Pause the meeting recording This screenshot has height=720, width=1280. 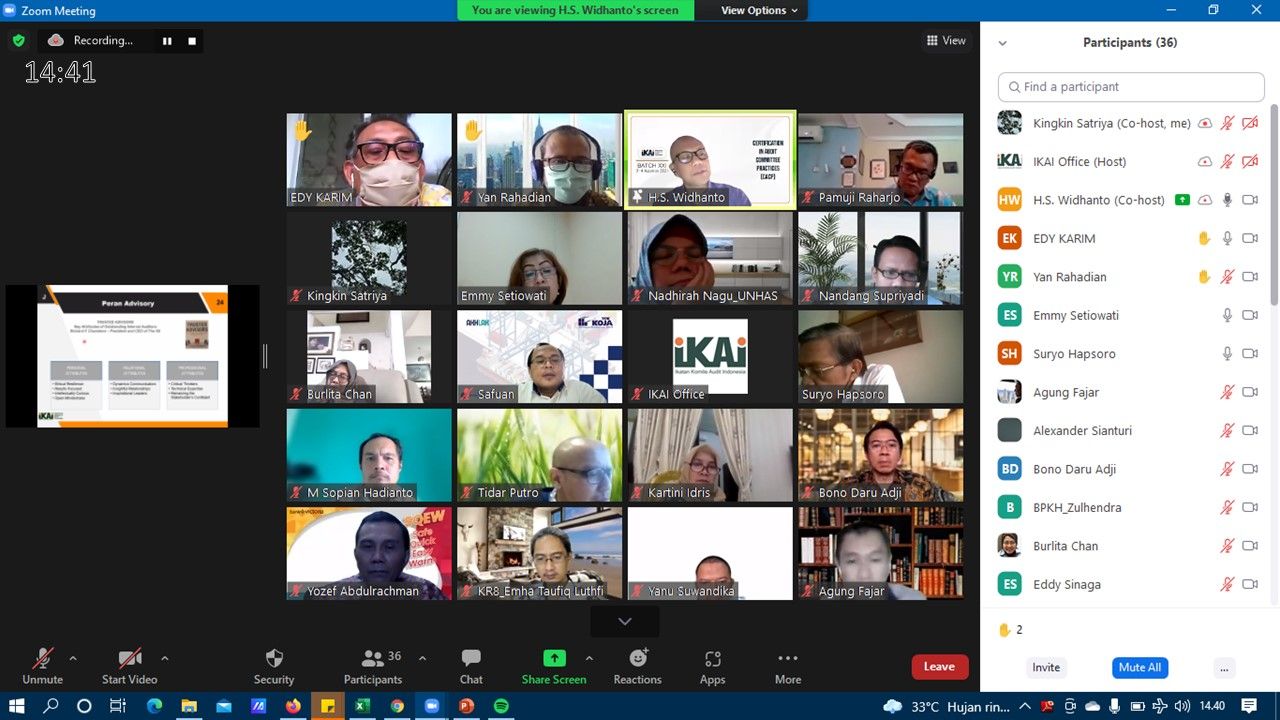click(x=167, y=41)
